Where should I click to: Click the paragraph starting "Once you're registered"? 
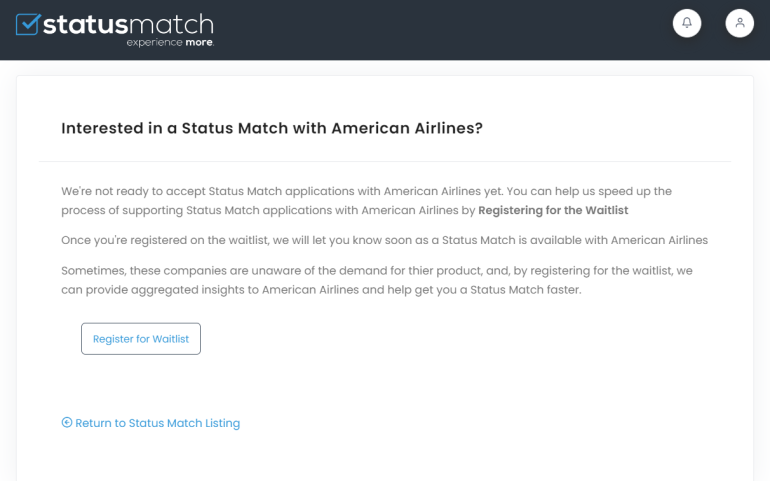[x=384, y=240]
